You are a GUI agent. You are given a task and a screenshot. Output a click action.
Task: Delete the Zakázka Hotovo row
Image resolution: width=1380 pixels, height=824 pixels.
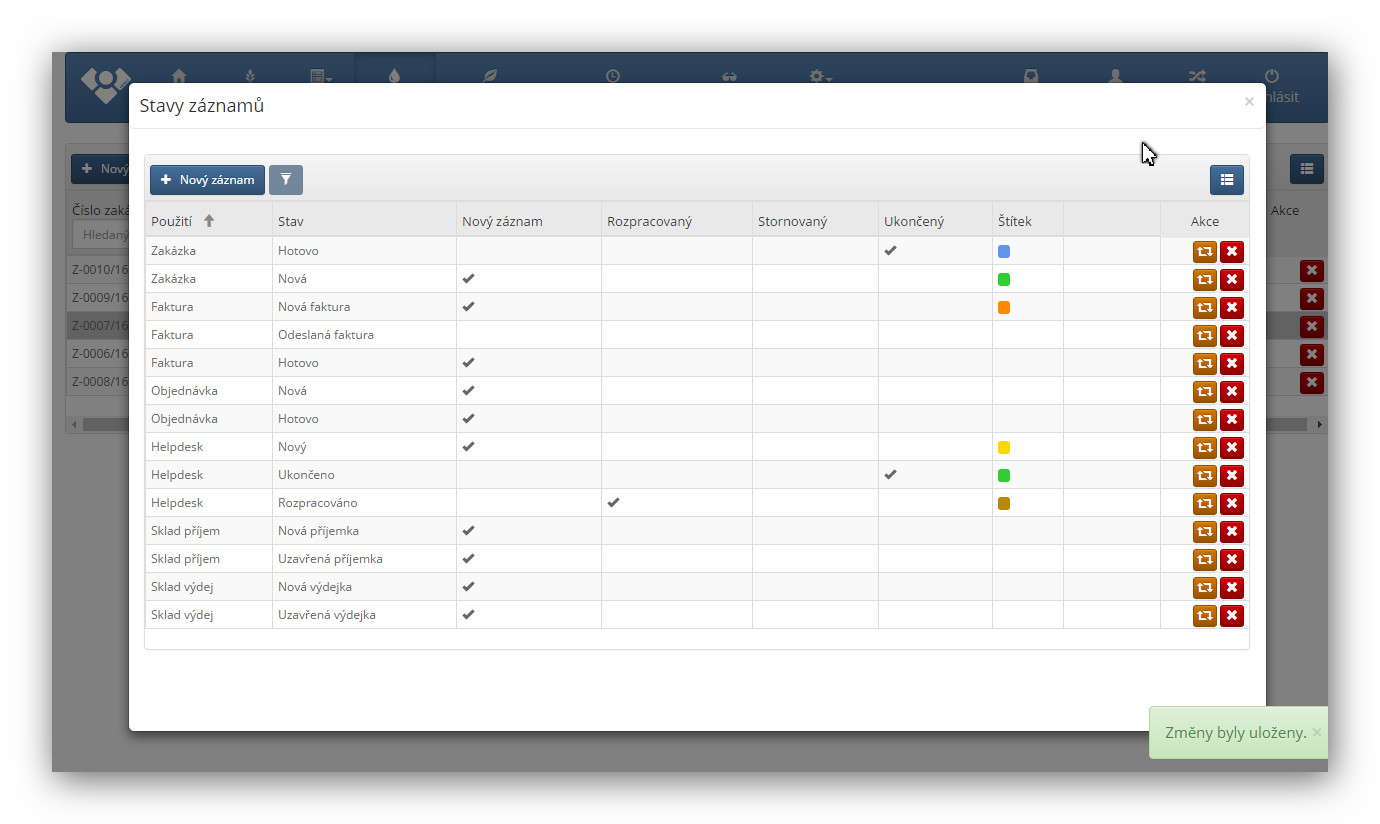[x=1232, y=252]
